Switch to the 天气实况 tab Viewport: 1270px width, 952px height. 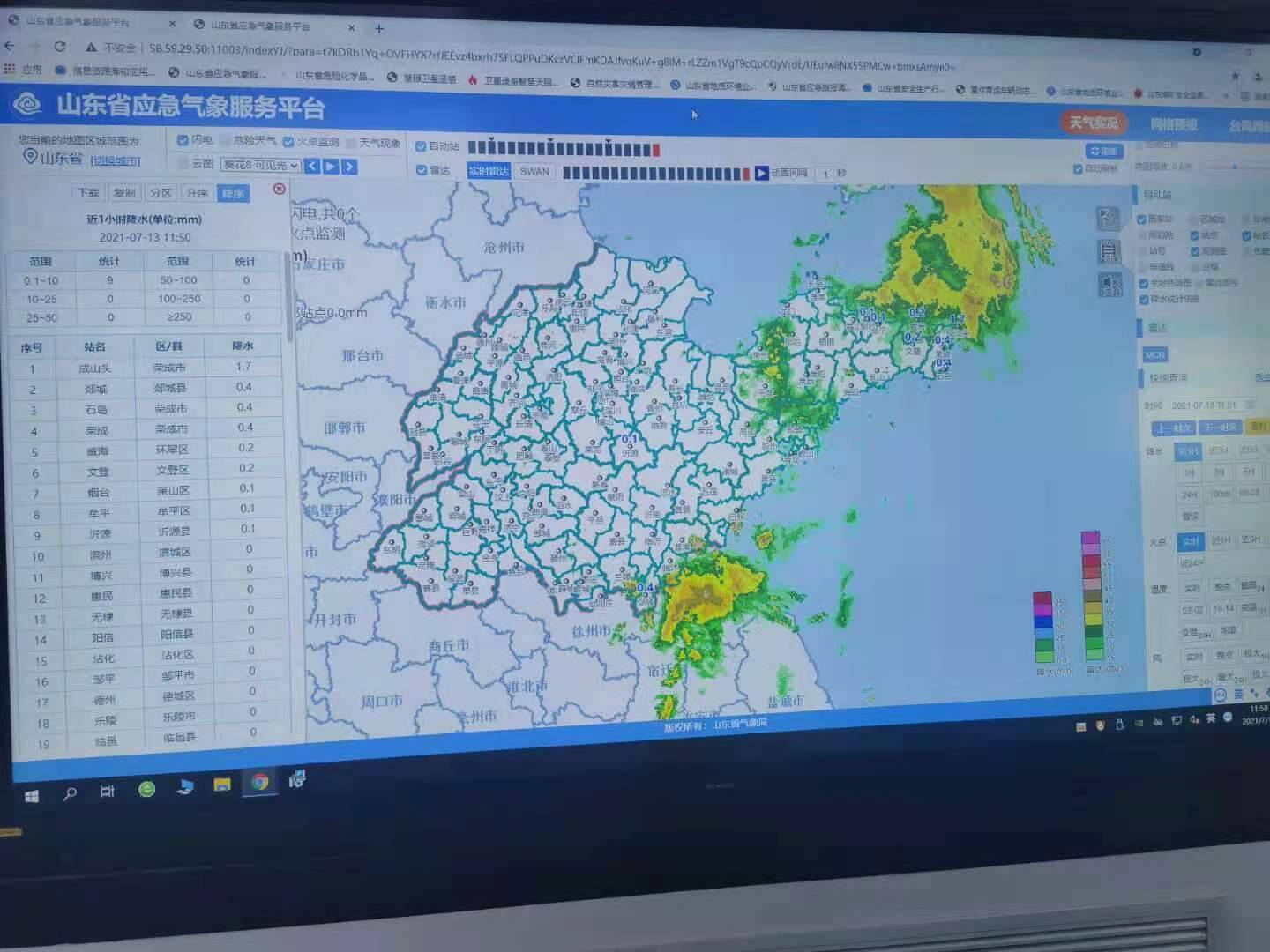pos(1093,123)
